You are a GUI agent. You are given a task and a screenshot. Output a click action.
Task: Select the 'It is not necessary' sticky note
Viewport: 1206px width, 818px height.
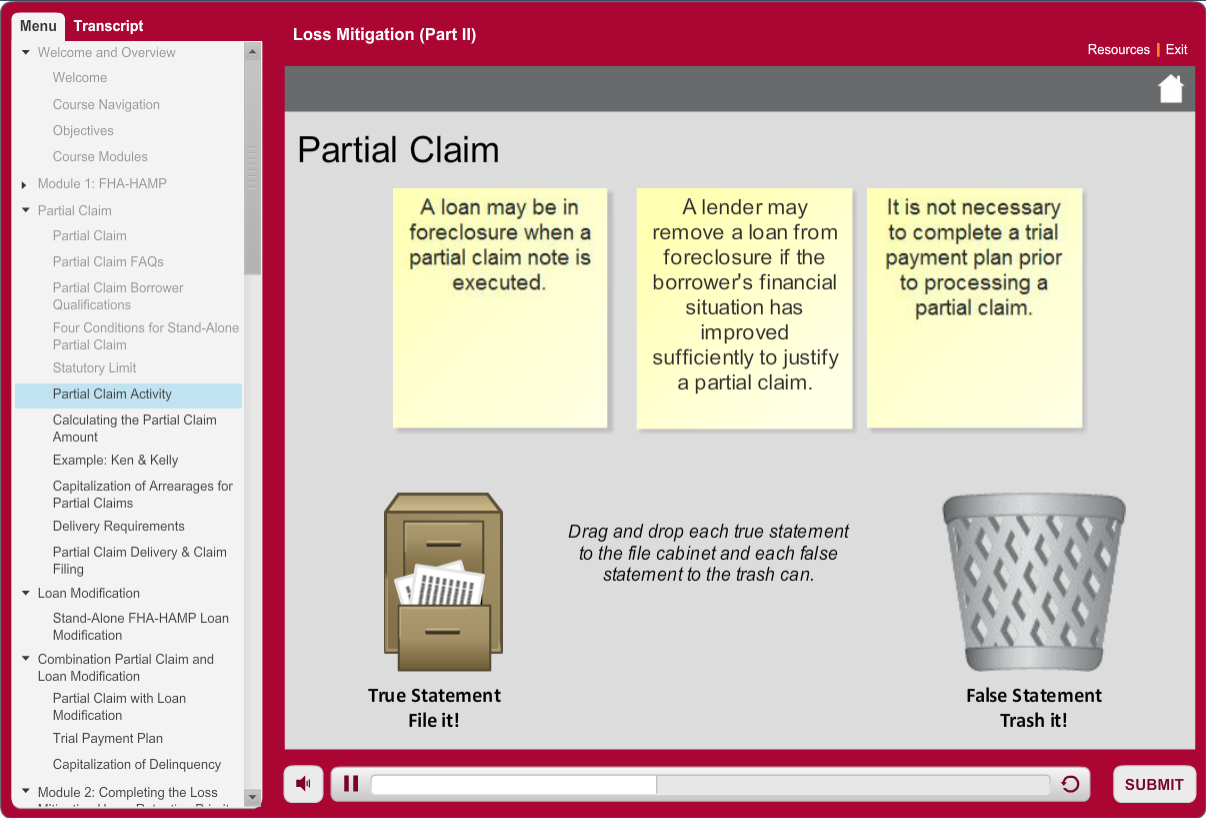coord(974,308)
